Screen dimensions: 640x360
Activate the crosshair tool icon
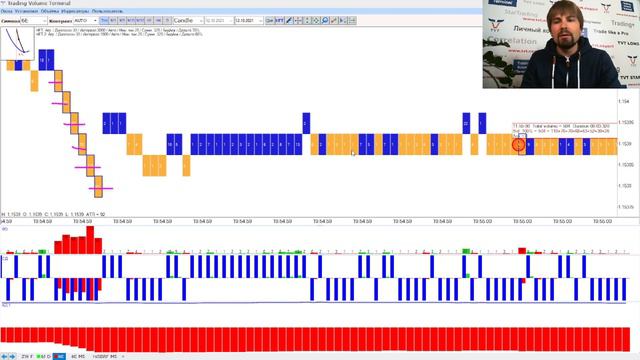point(298,20)
